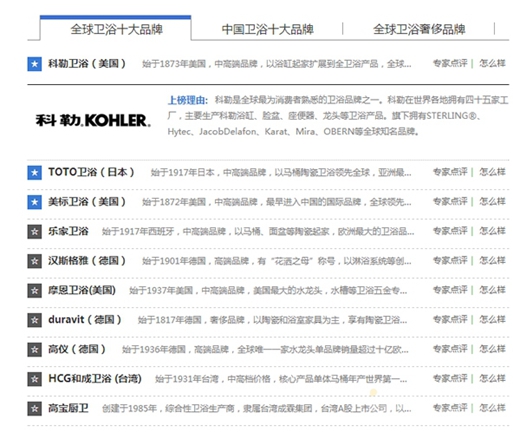Click 专家点评 in the duravit row

point(450,319)
